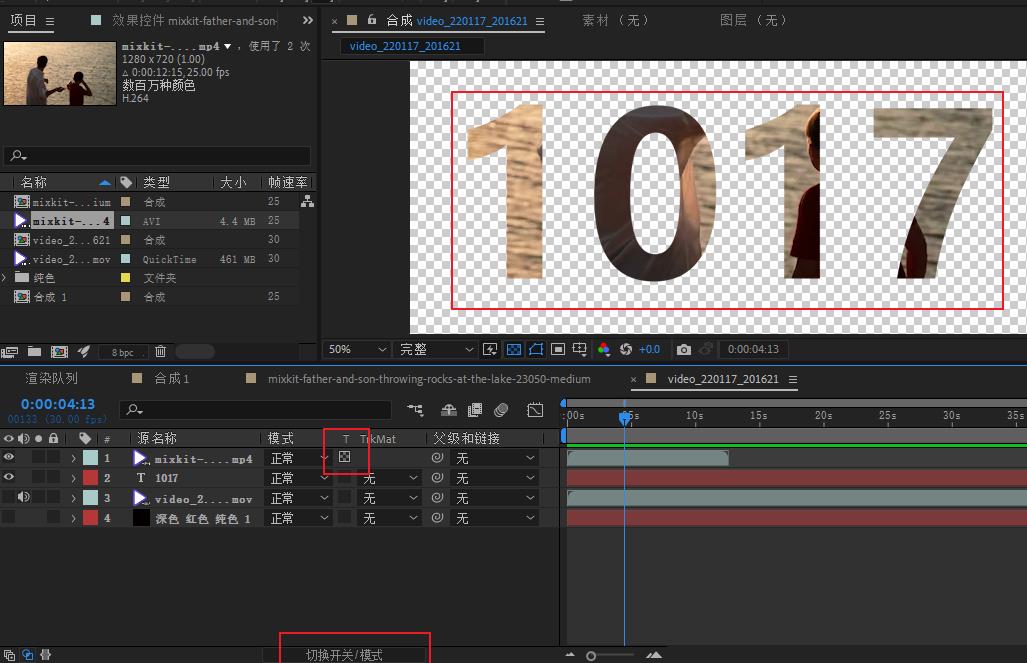The height and width of the screenshot is (663, 1027).
Task: Click parent pick whip for layer 3
Action: point(438,497)
